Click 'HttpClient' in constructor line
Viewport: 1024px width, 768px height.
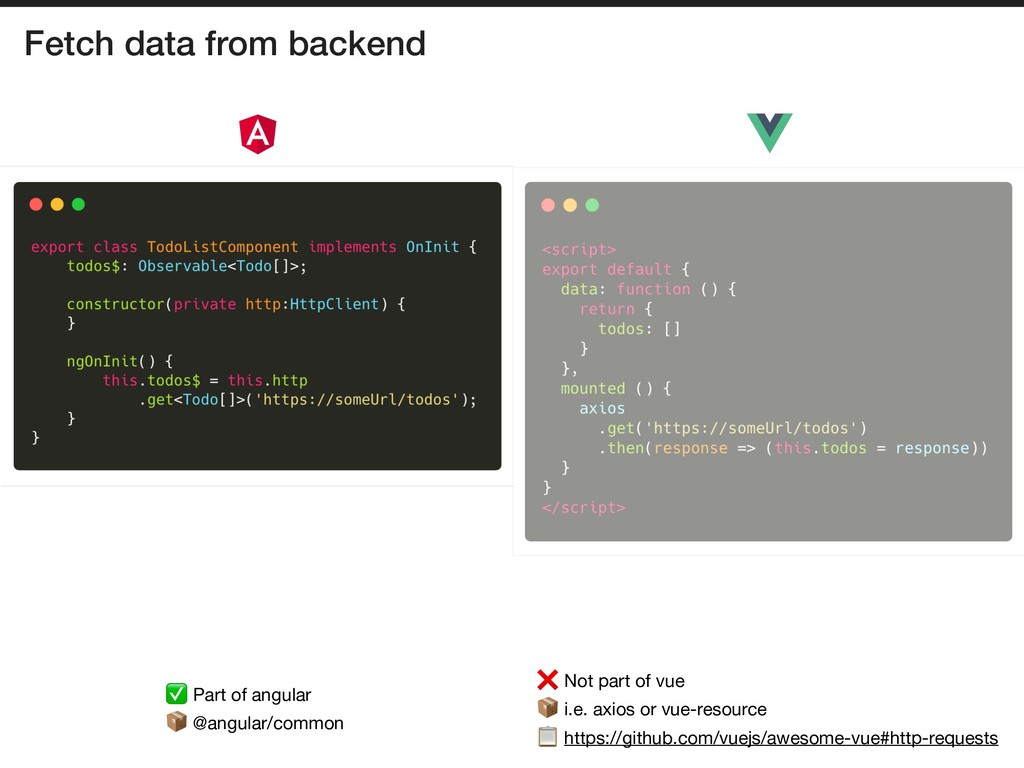pyautogui.click(x=334, y=304)
